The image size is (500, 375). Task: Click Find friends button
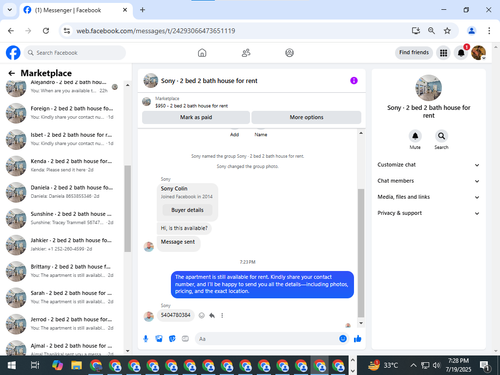coord(414,52)
